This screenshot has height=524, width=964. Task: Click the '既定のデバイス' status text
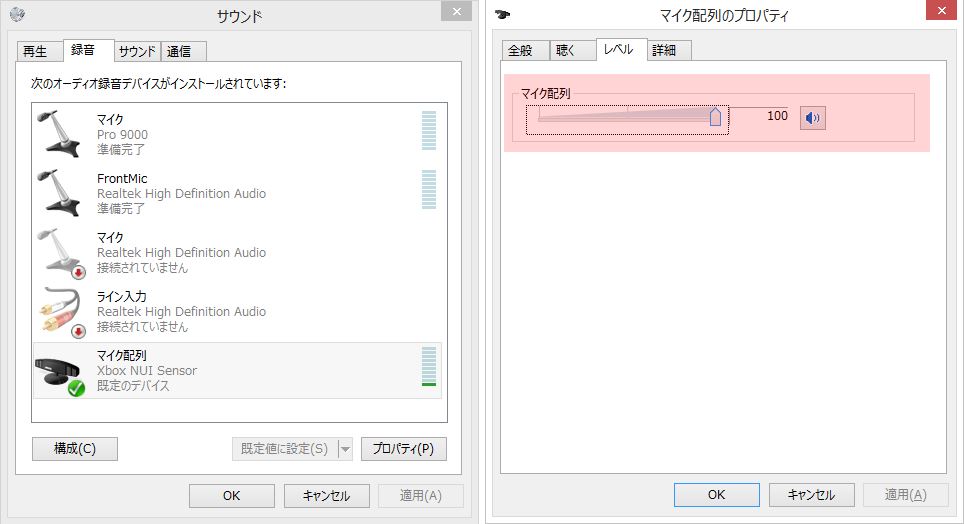click(133, 386)
